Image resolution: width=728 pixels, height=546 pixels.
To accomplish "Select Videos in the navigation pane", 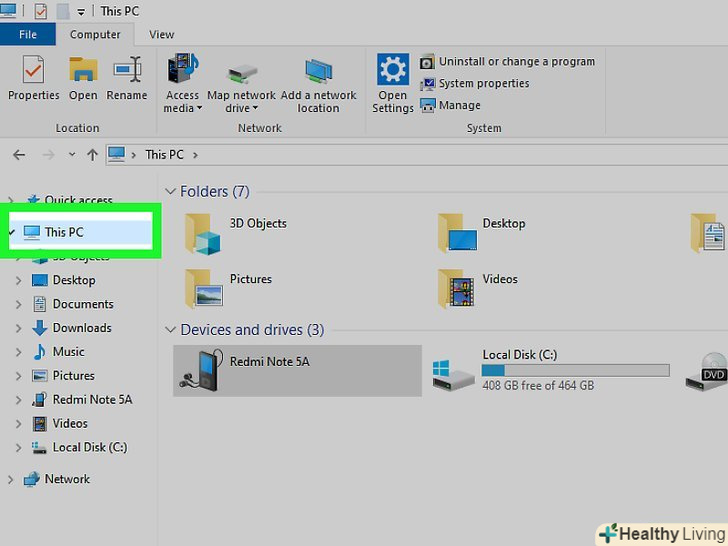I will tap(70, 423).
